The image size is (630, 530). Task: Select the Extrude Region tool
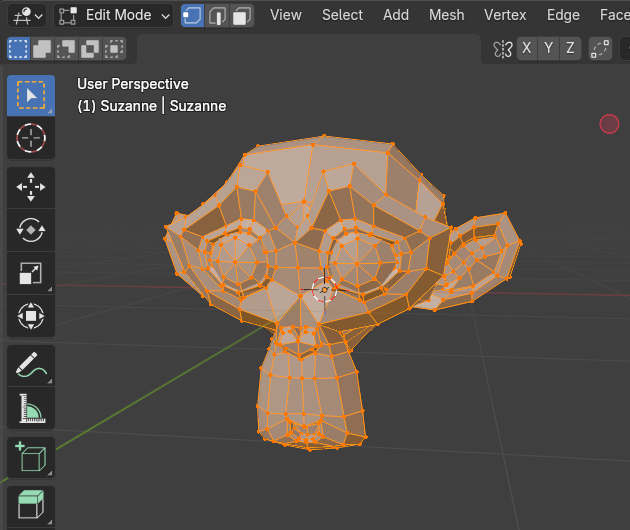pyautogui.click(x=31, y=505)
